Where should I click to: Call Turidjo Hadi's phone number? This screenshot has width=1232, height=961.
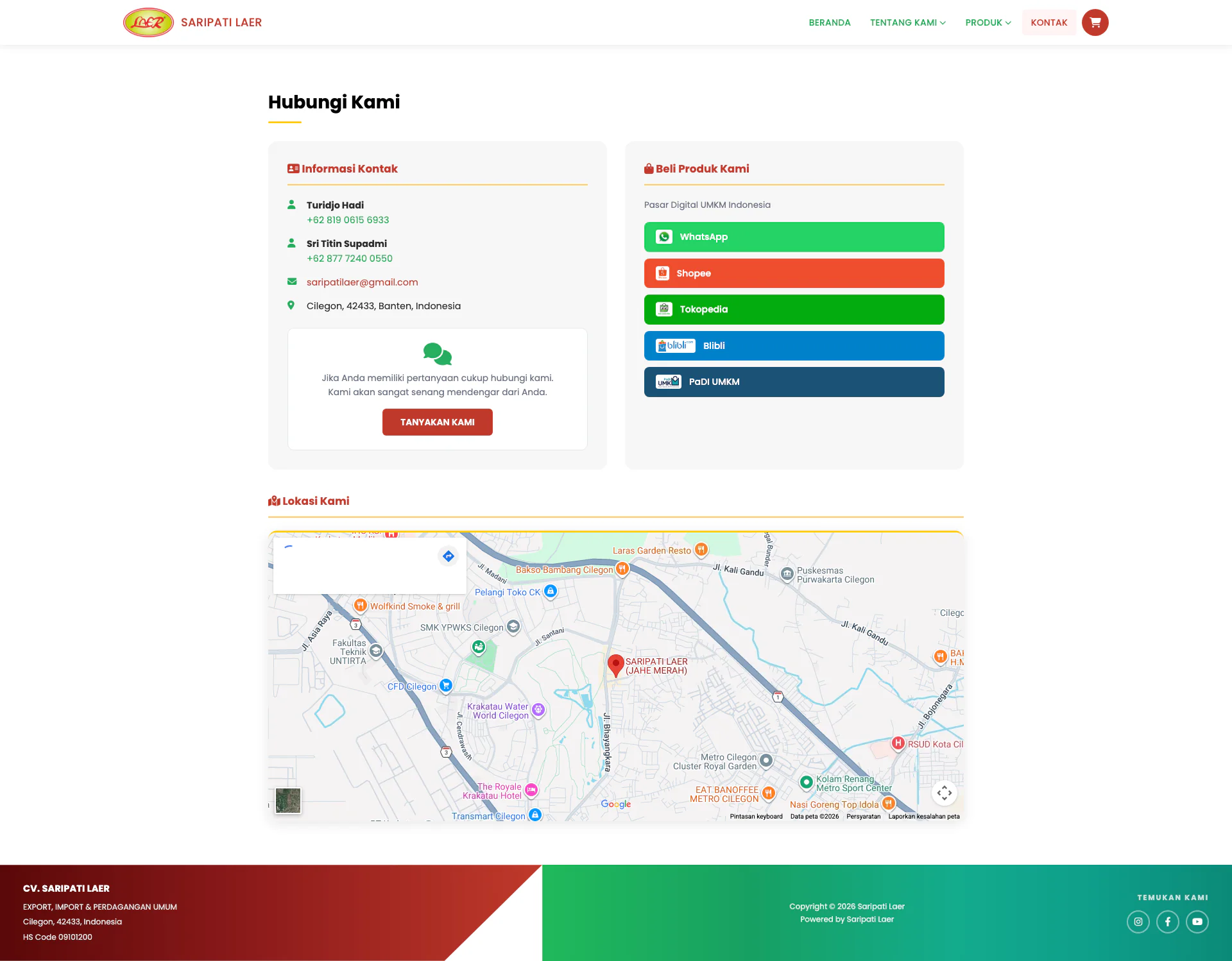point(348,220)
